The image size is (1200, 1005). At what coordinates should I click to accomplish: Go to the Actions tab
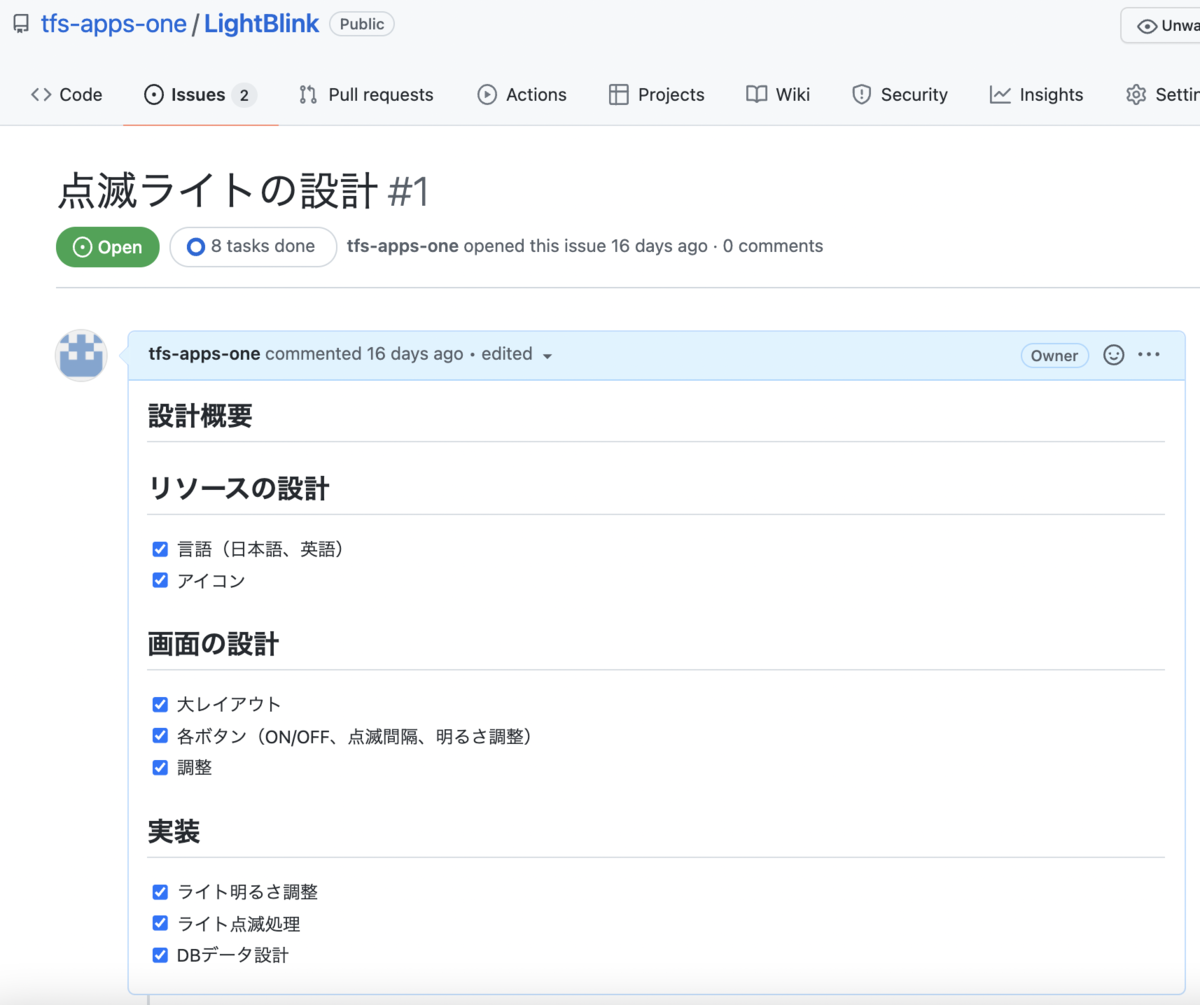tap(522, 95)
